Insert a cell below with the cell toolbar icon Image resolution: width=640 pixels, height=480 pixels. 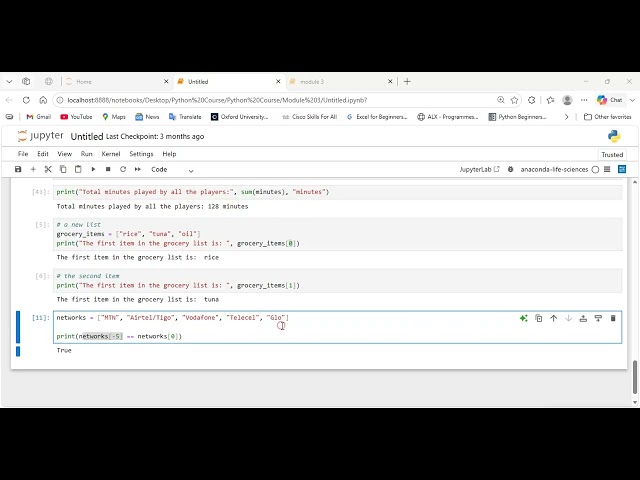pos(598,318)
